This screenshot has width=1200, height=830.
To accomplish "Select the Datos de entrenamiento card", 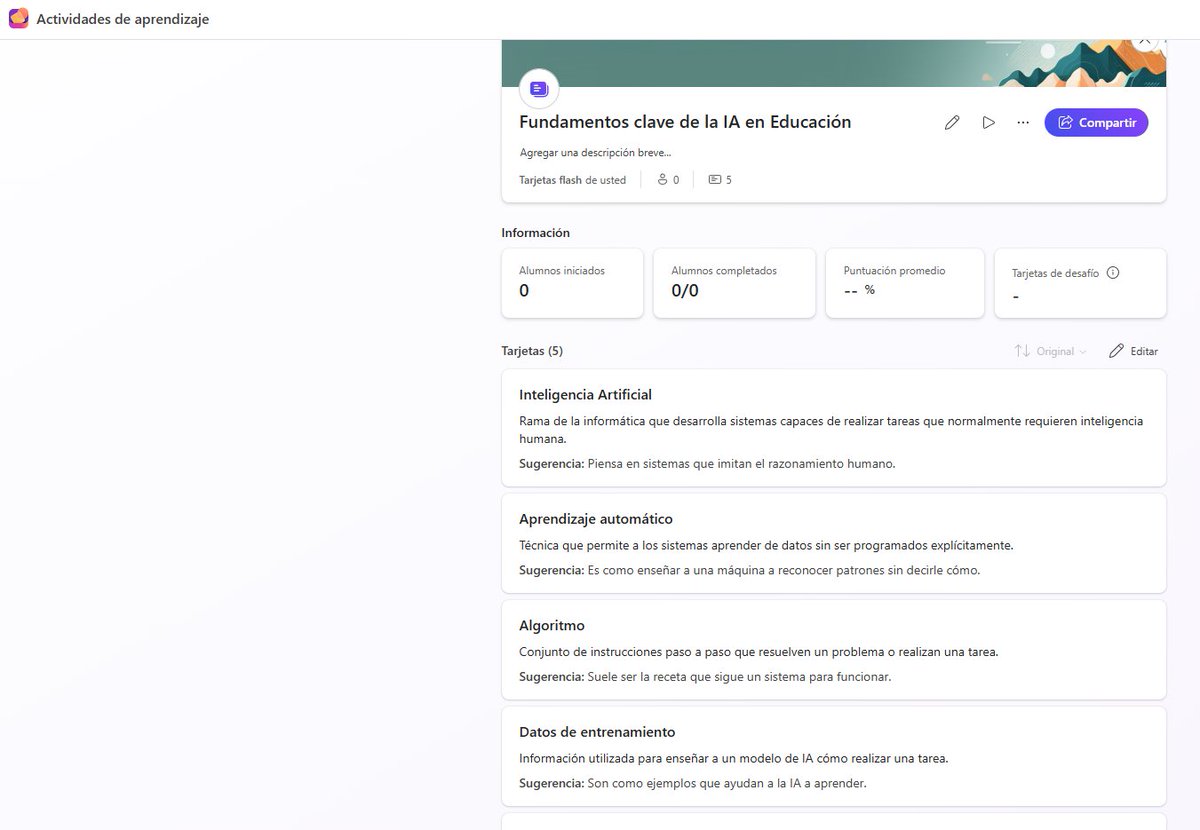I will [x=834, y=756].
